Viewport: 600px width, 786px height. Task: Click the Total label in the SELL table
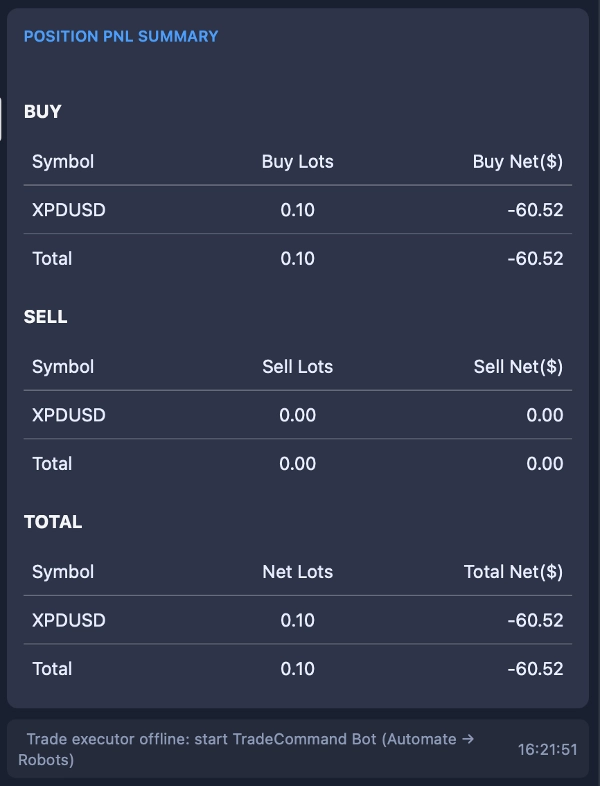tap(52, 463)
